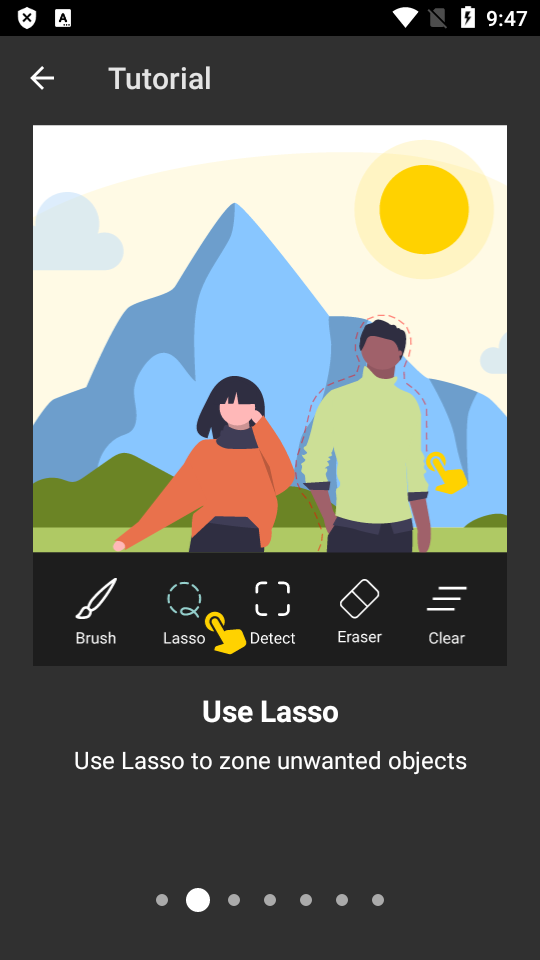Screen dimensions: 540x960
Task: Jump to fourth tutorial page dot
Action: click(270, 900)
